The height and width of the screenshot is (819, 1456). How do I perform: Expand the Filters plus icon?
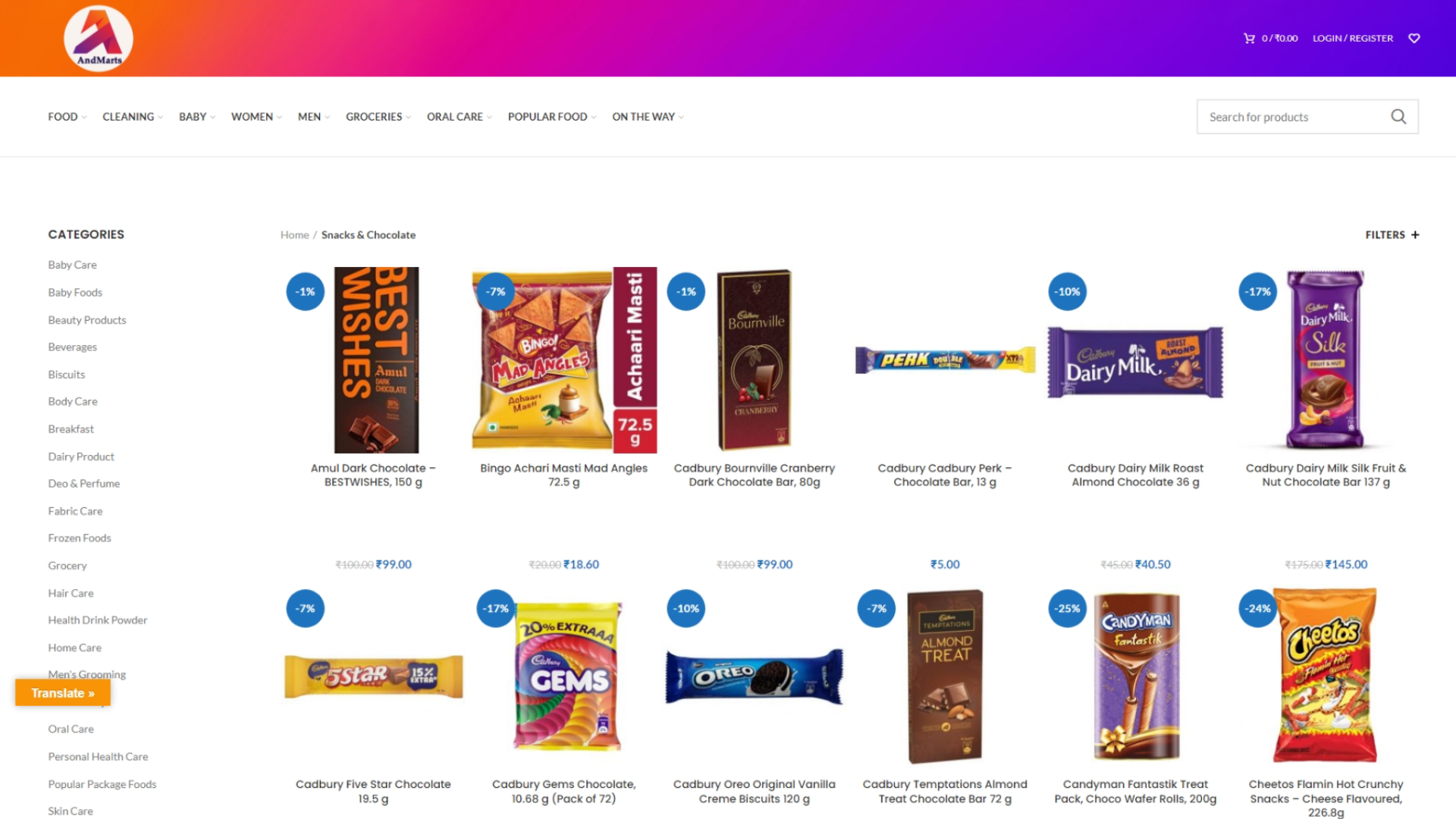(x=1415, y=235)
